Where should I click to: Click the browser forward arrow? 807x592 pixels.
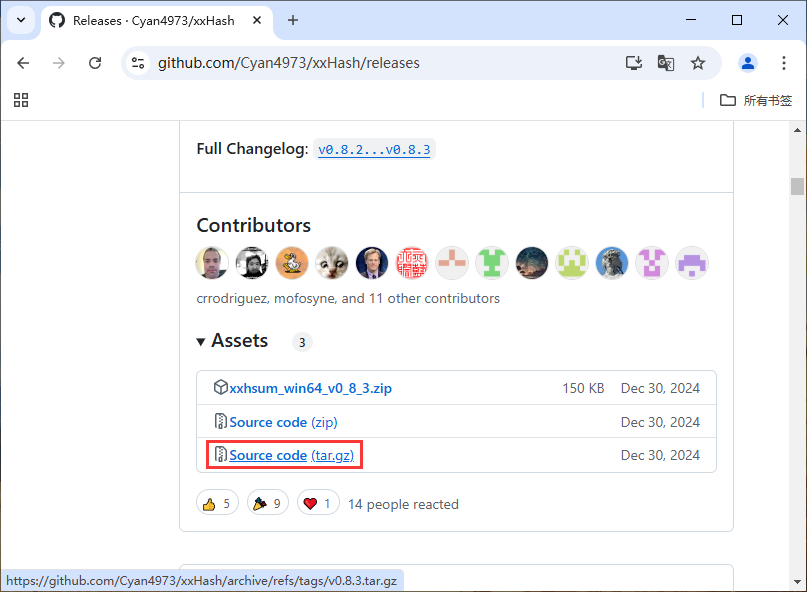click(59, 63)
